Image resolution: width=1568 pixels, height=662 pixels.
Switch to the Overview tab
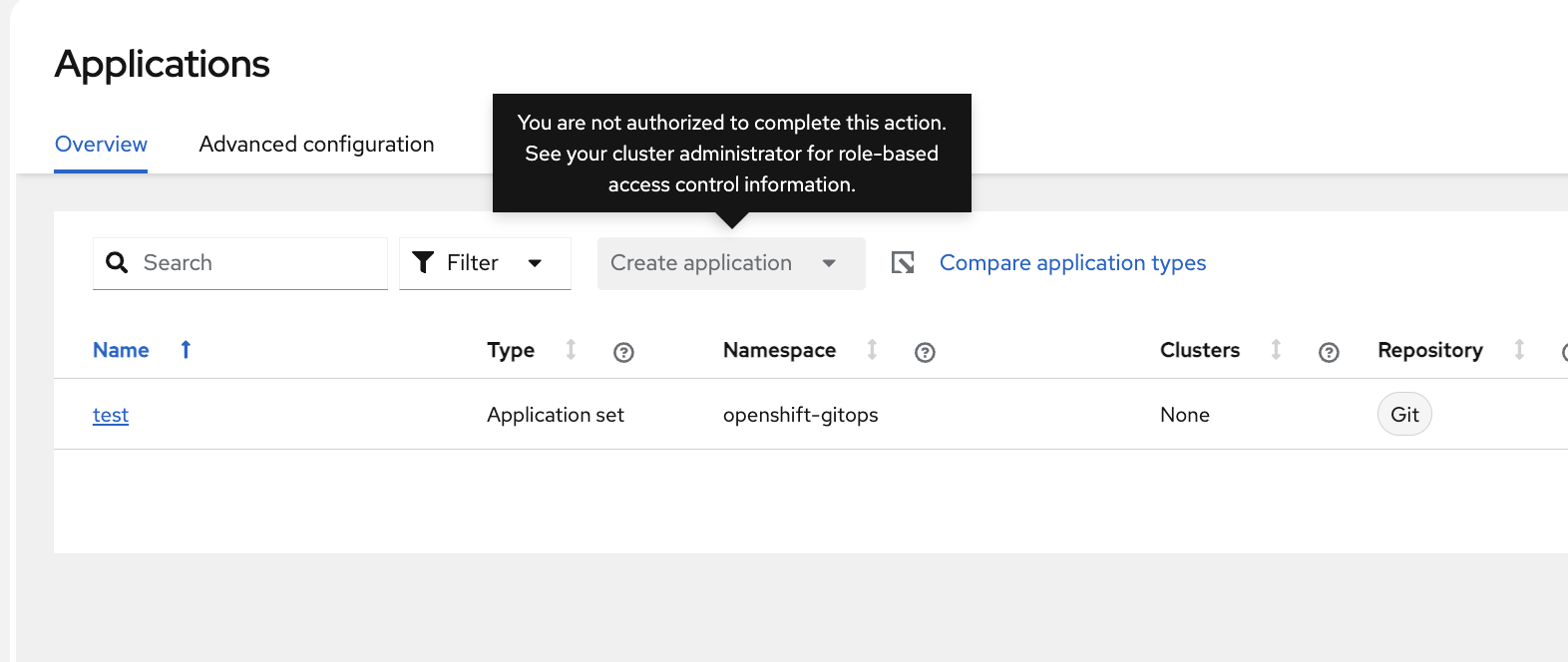(101, 145)
